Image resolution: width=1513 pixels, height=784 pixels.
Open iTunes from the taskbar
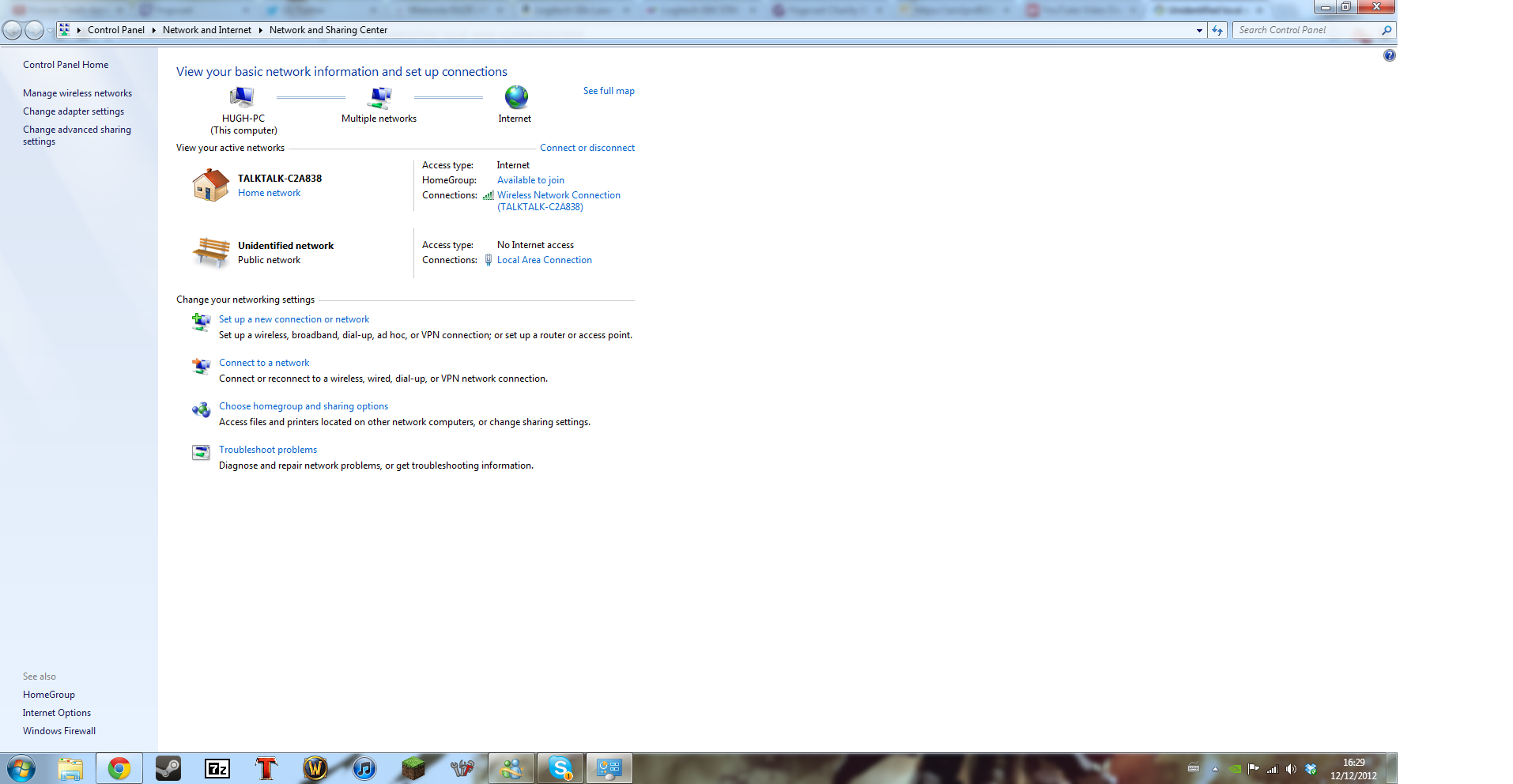[364, 768]
